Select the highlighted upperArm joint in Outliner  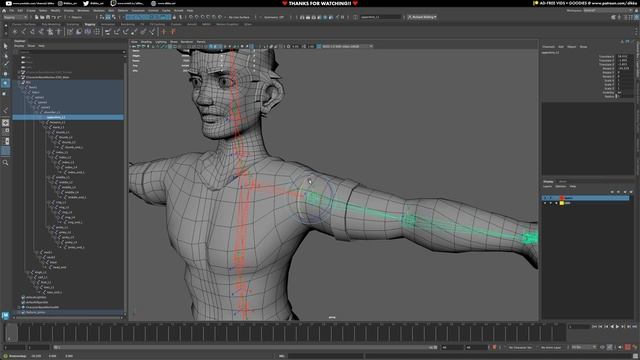[x=68, y=117]
